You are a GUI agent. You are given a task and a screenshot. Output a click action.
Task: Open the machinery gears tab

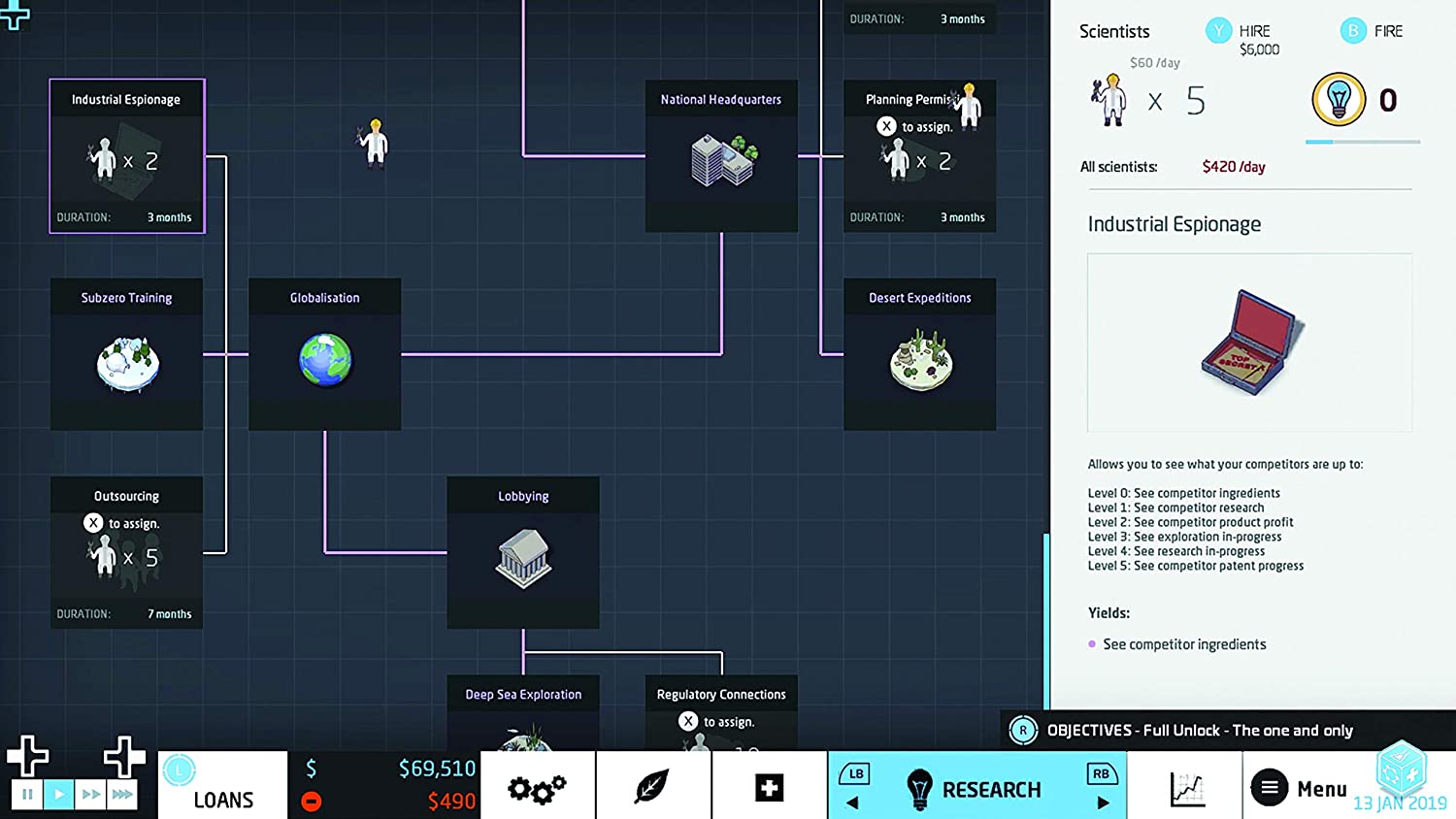[537, 788]
